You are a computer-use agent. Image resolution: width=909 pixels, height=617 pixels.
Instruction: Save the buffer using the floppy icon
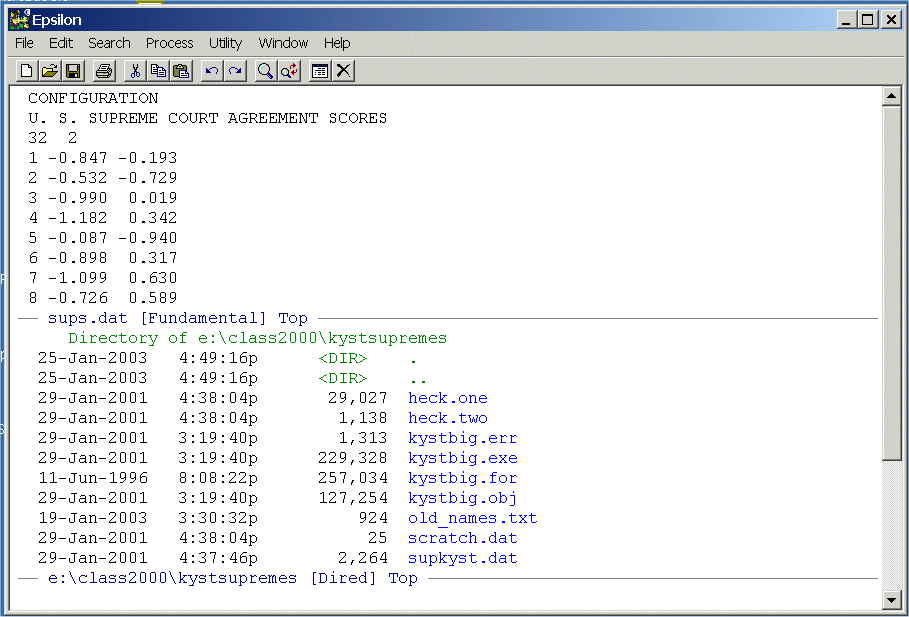(x=73, y=71)
